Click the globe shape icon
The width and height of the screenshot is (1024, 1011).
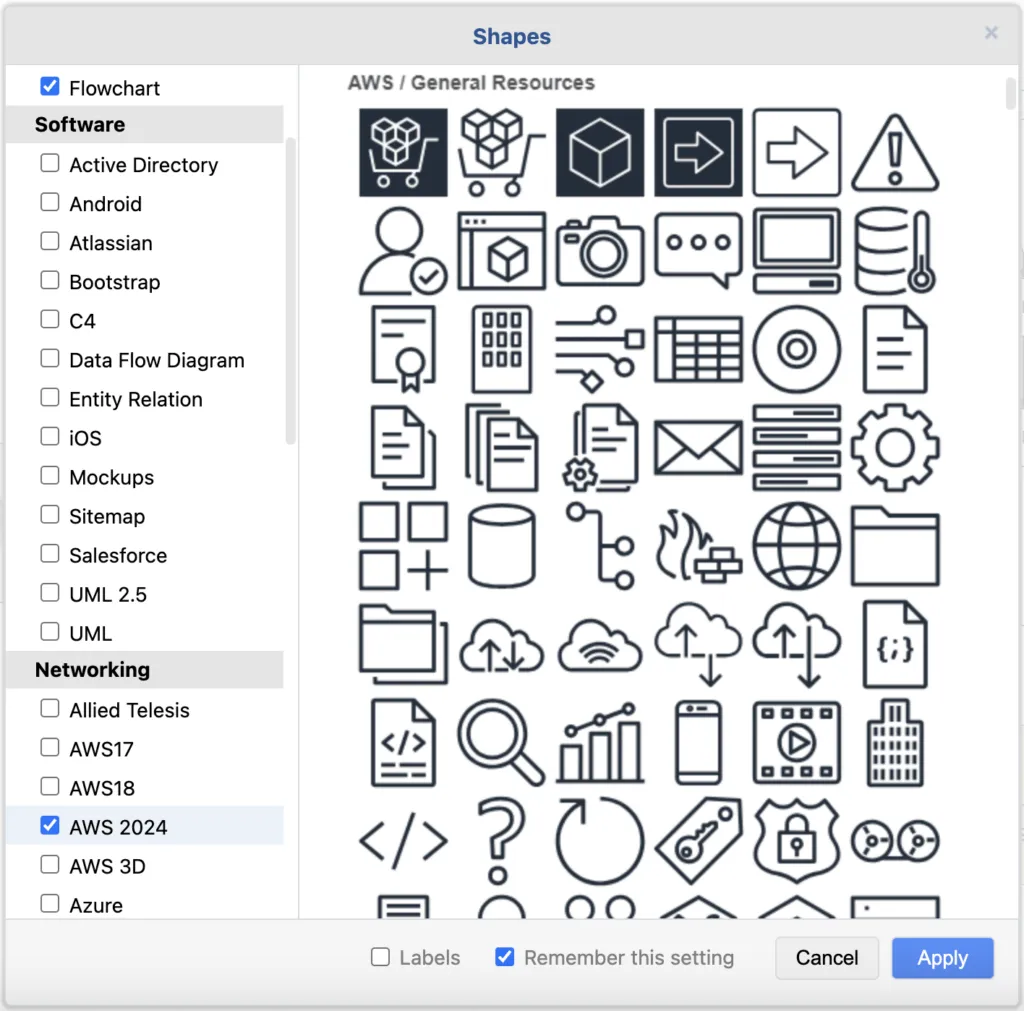pos(796,545)
